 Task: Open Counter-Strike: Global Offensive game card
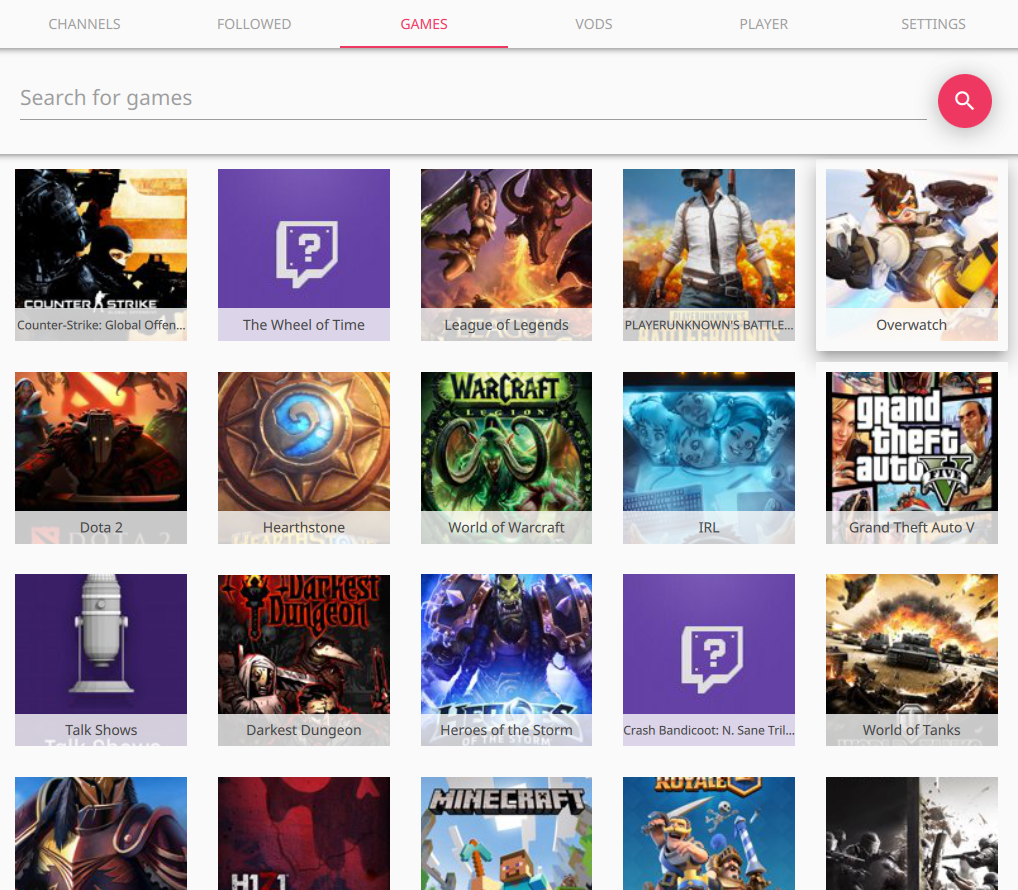coord(101,254)
